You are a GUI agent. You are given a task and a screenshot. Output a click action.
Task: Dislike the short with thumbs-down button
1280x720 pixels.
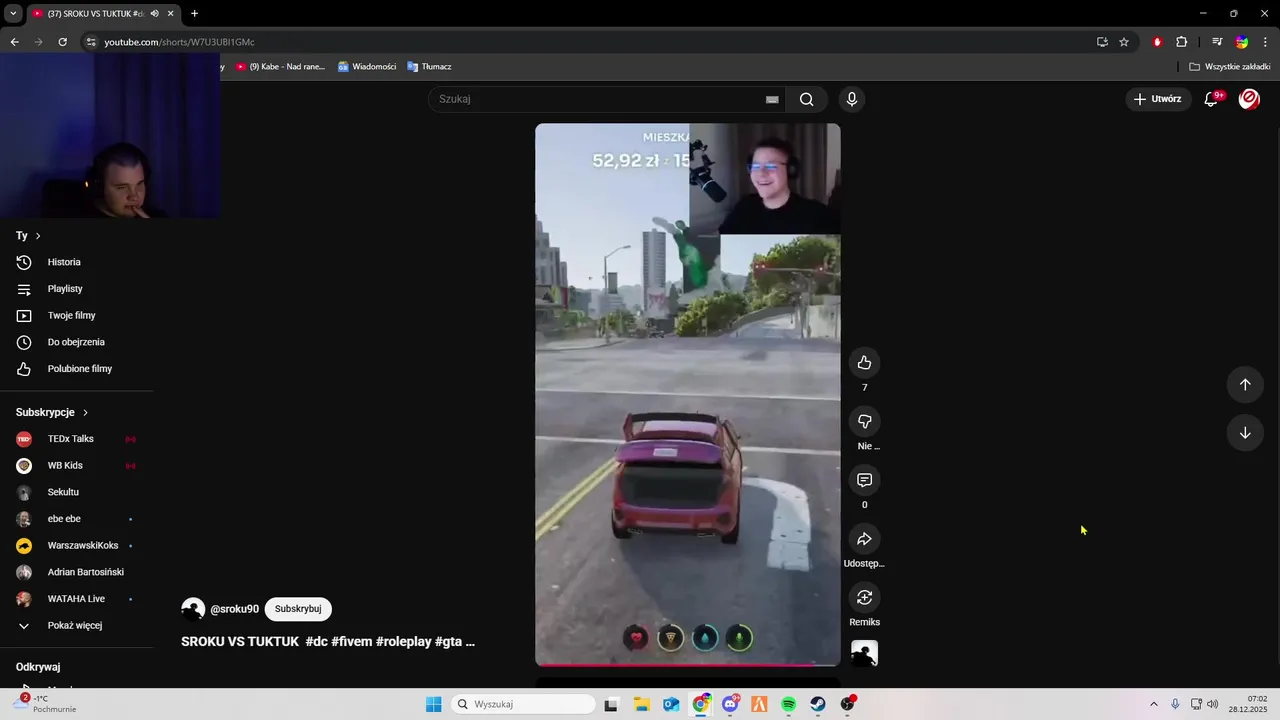point(864,421)
